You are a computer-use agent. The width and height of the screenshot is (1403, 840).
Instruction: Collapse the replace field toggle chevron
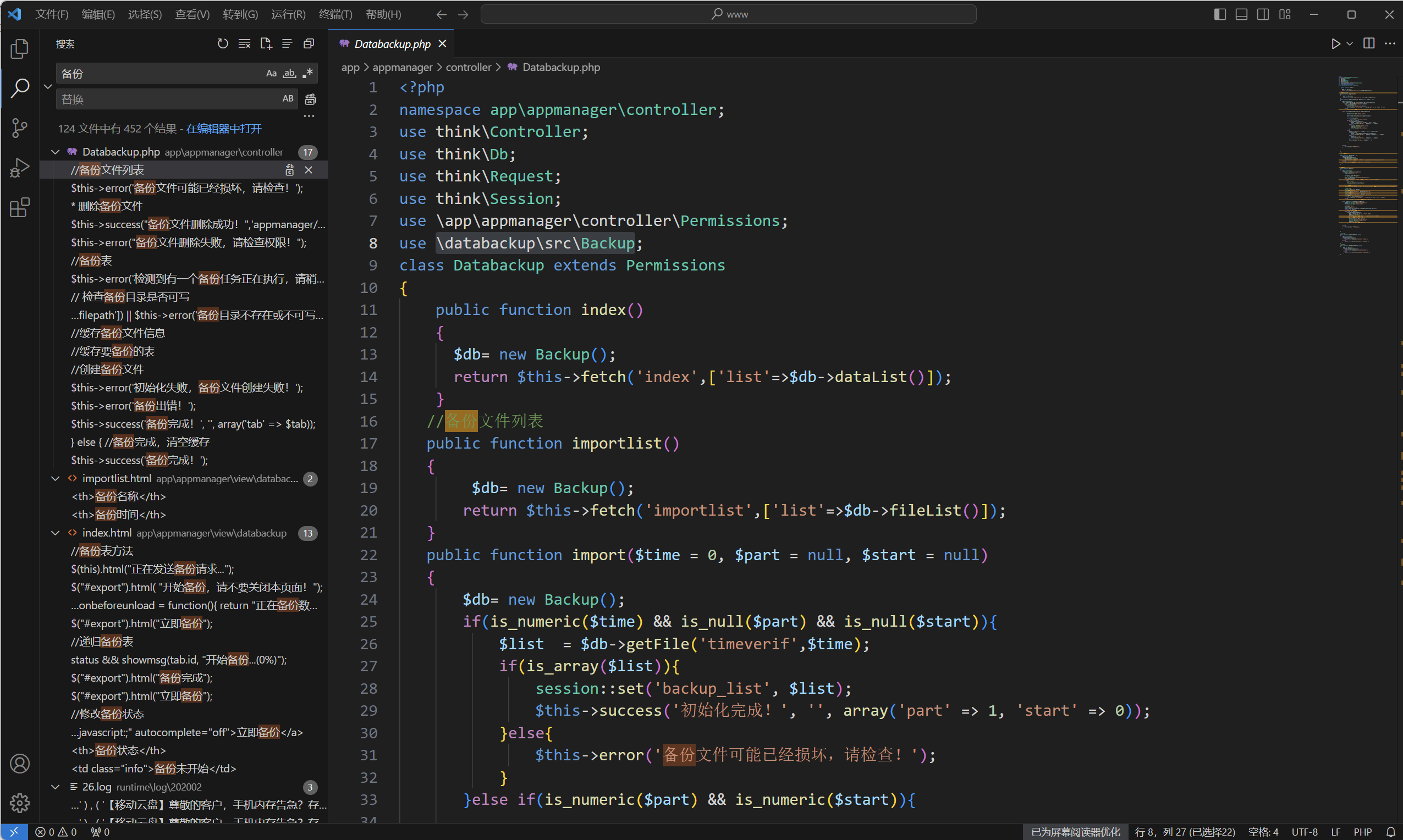[x=47, y=86]
